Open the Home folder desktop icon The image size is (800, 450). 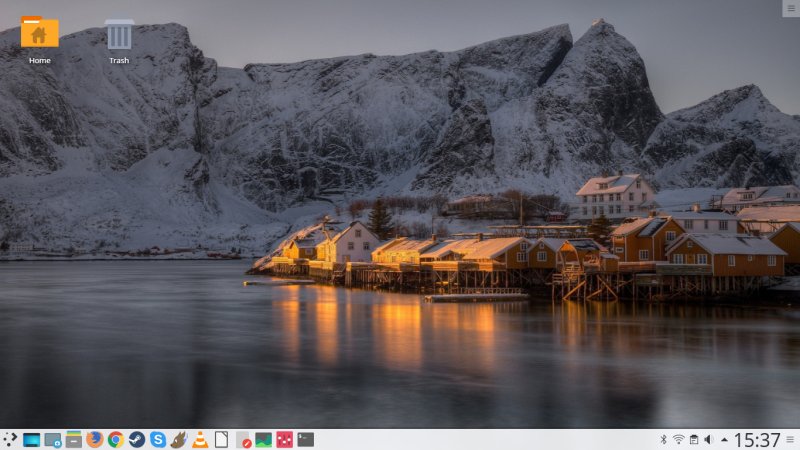coord(39,33)
